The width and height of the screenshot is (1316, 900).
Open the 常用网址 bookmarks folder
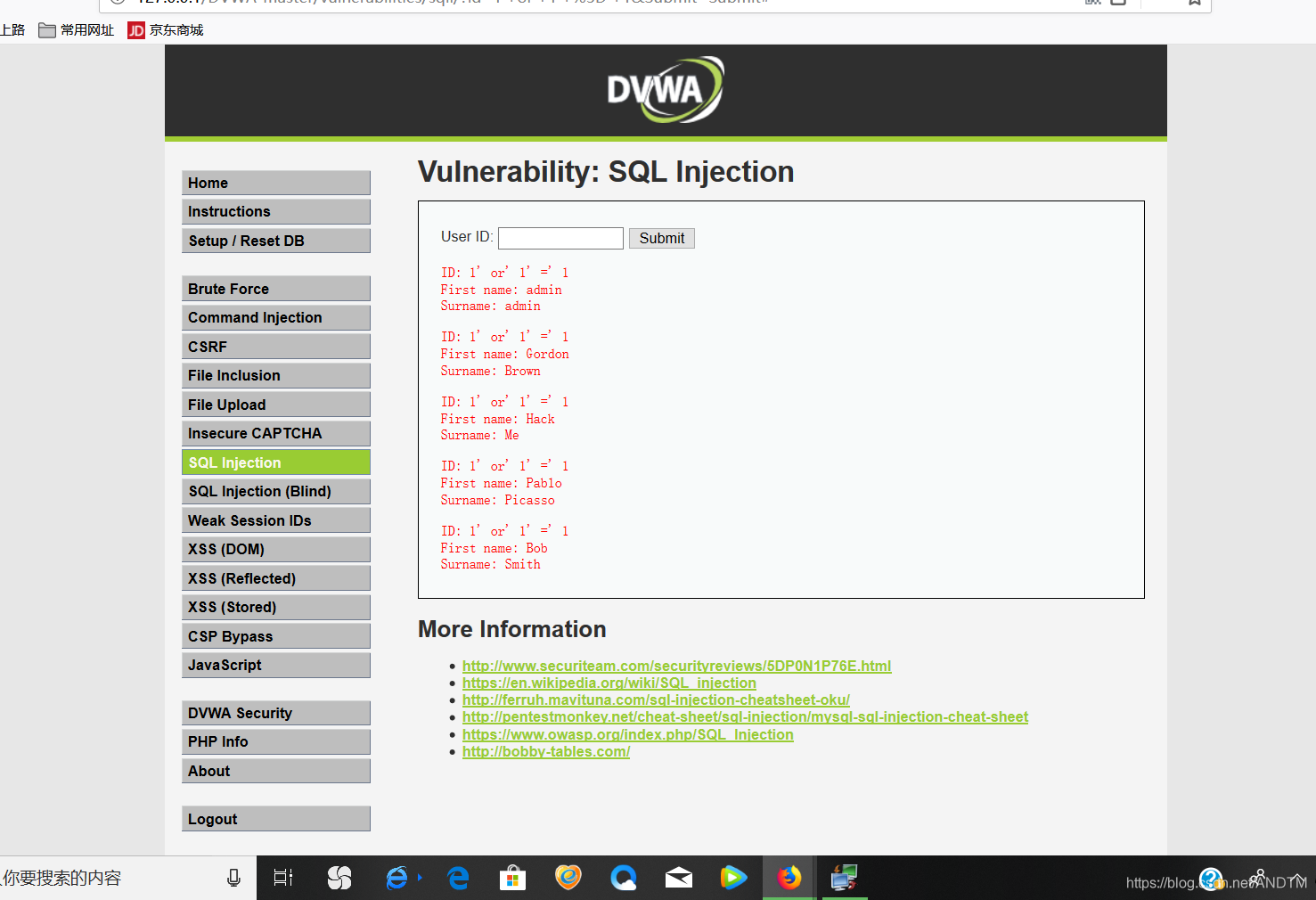(77, 30)
